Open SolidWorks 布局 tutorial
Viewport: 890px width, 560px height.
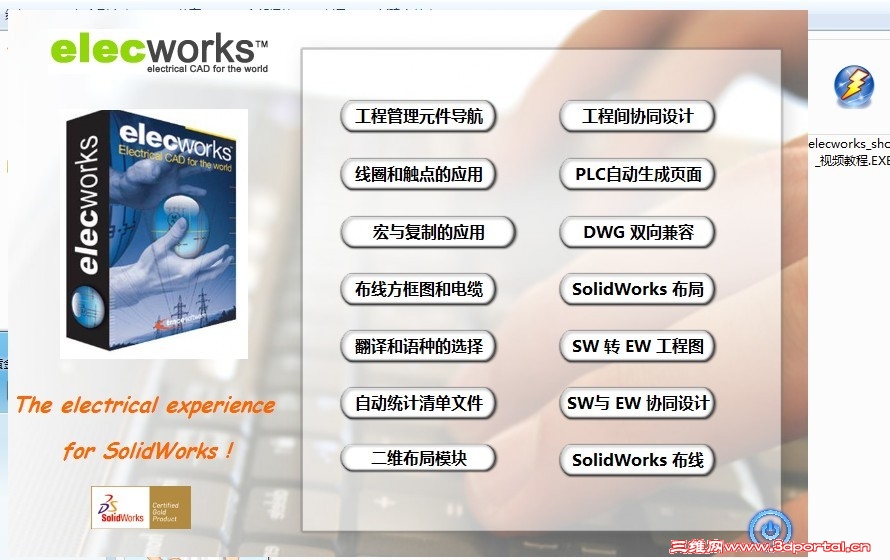tap(637, 289)
